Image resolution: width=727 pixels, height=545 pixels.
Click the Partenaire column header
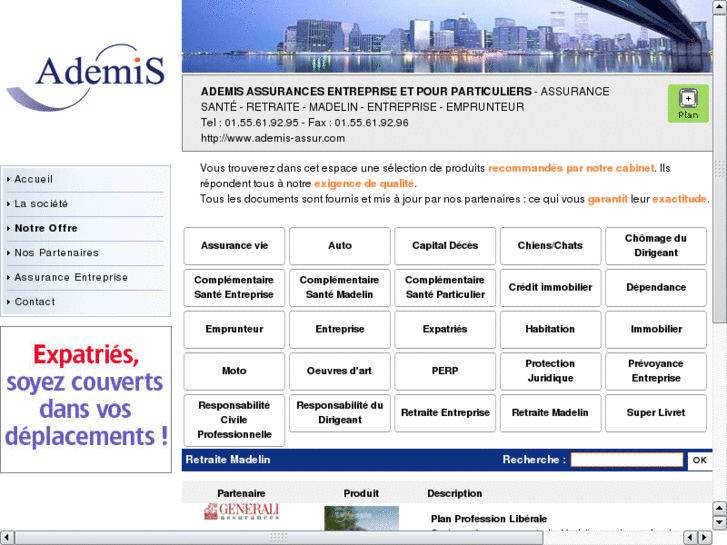(241, 494)
